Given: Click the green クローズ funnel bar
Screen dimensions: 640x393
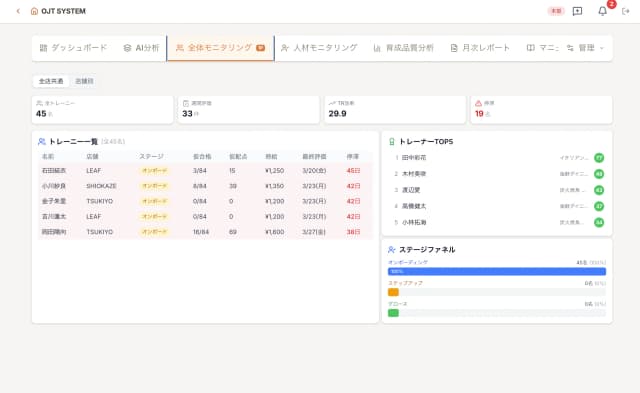Looking at the screenshot, I should 393,313.
